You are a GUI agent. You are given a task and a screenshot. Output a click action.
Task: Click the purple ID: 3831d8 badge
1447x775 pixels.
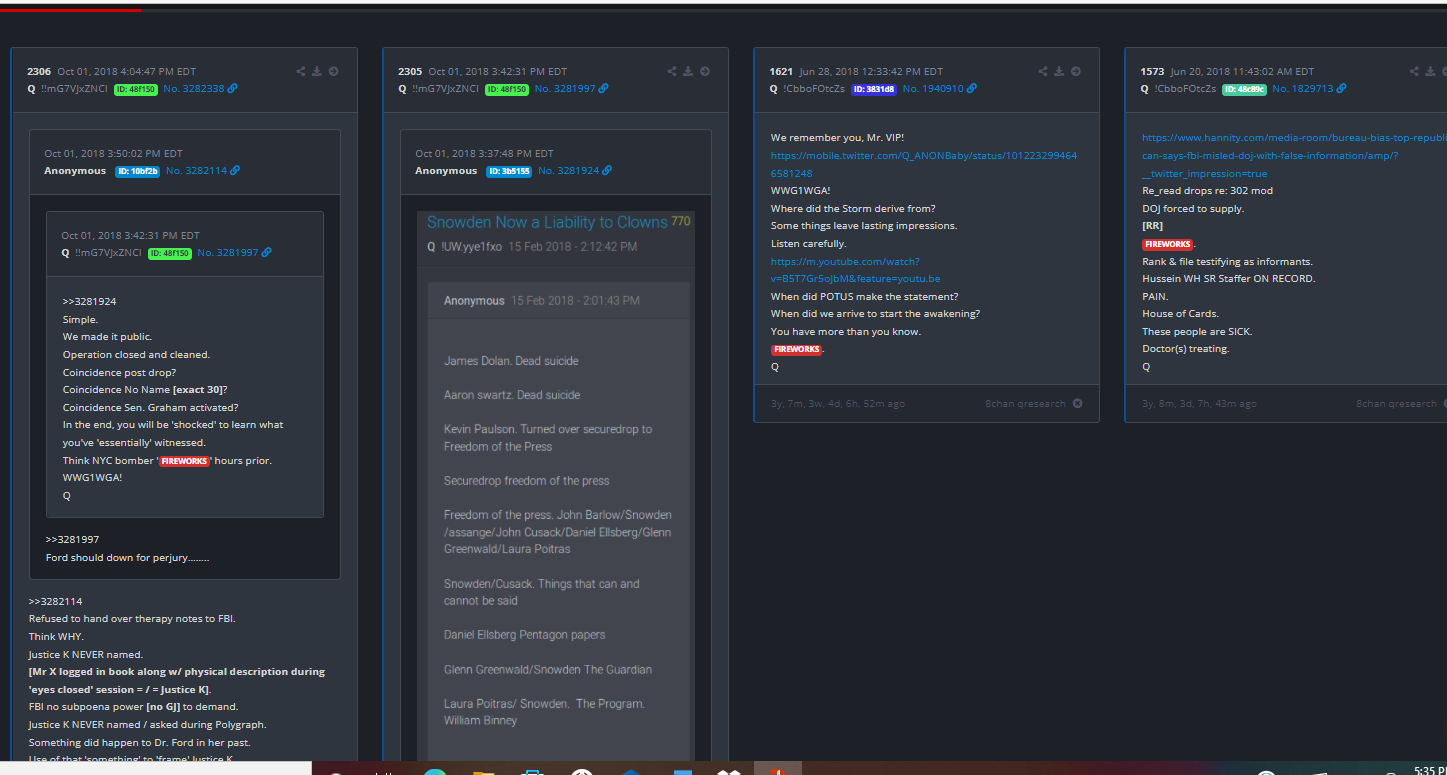[874, 89]
